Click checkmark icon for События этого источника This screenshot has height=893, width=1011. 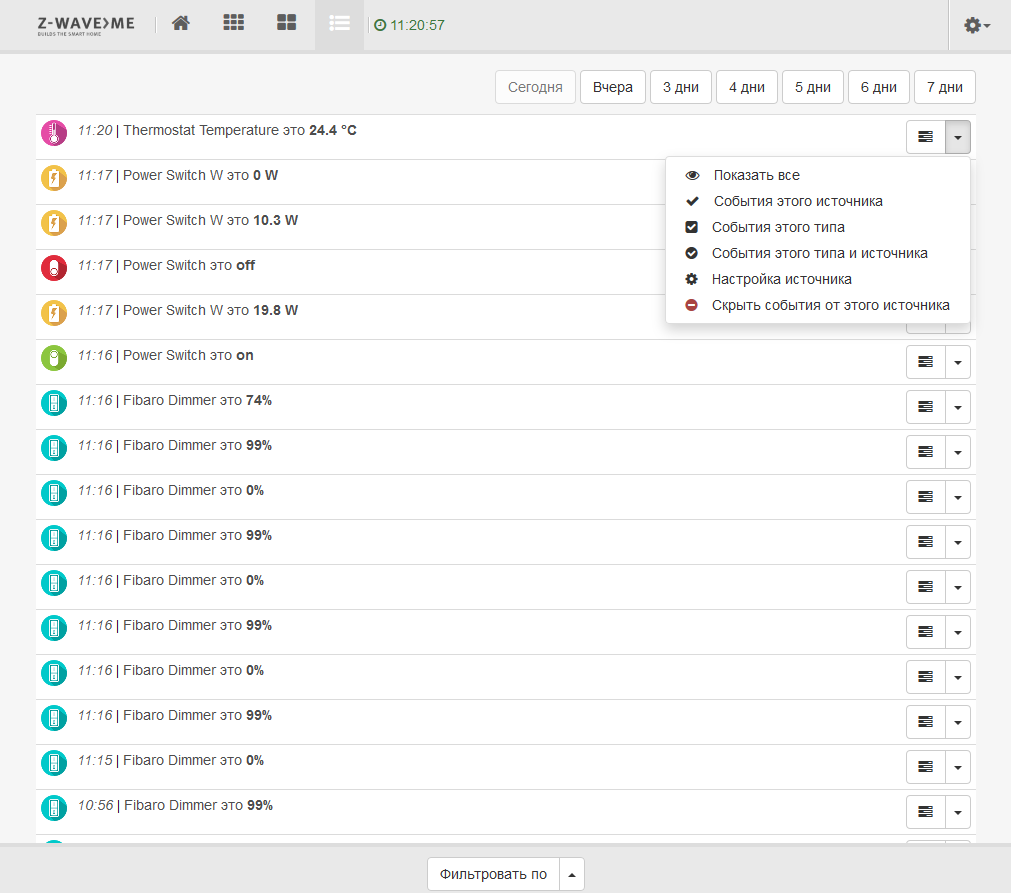pyautogui.click(x=692, y=201)
